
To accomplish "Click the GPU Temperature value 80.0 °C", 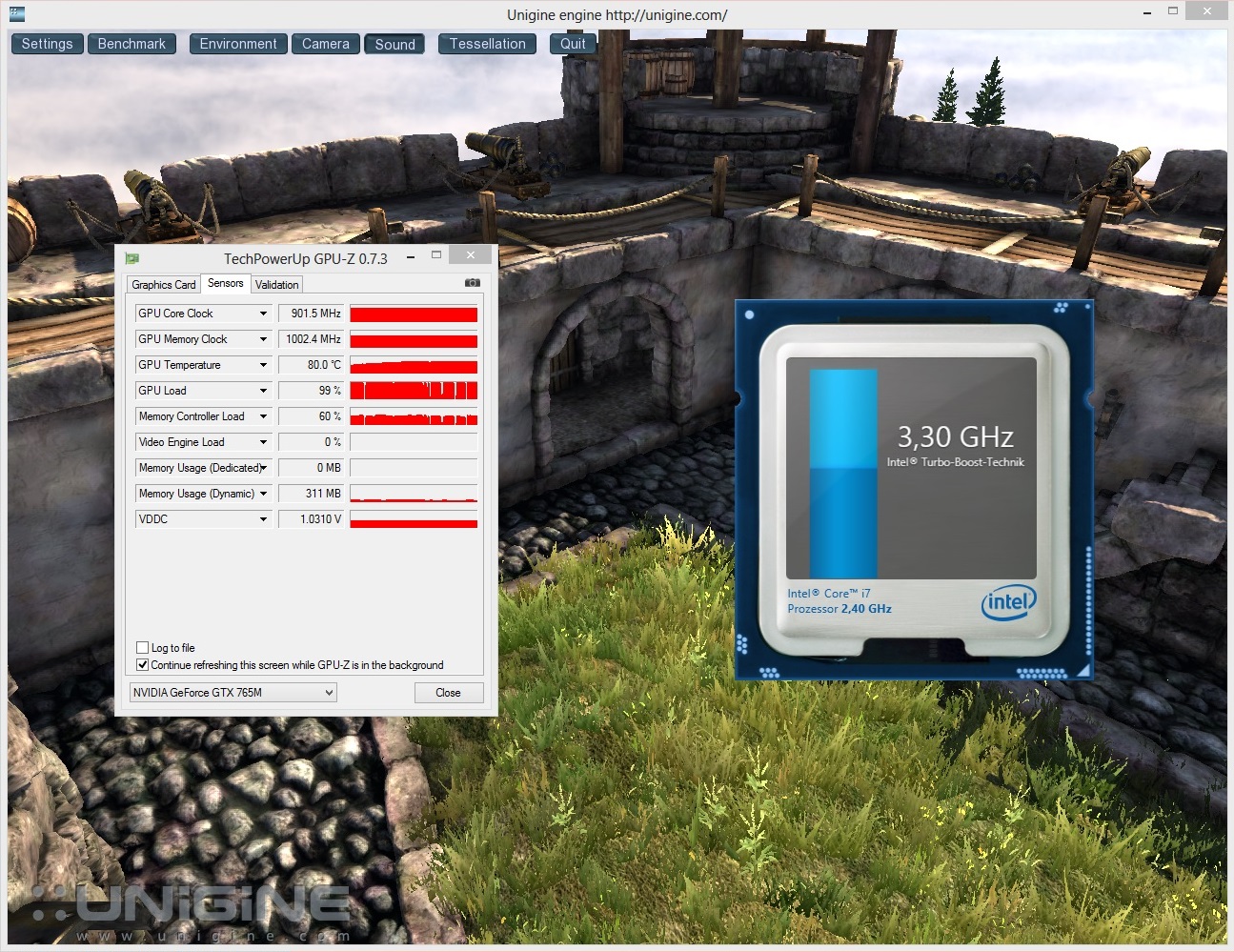I will coord(311,365).
